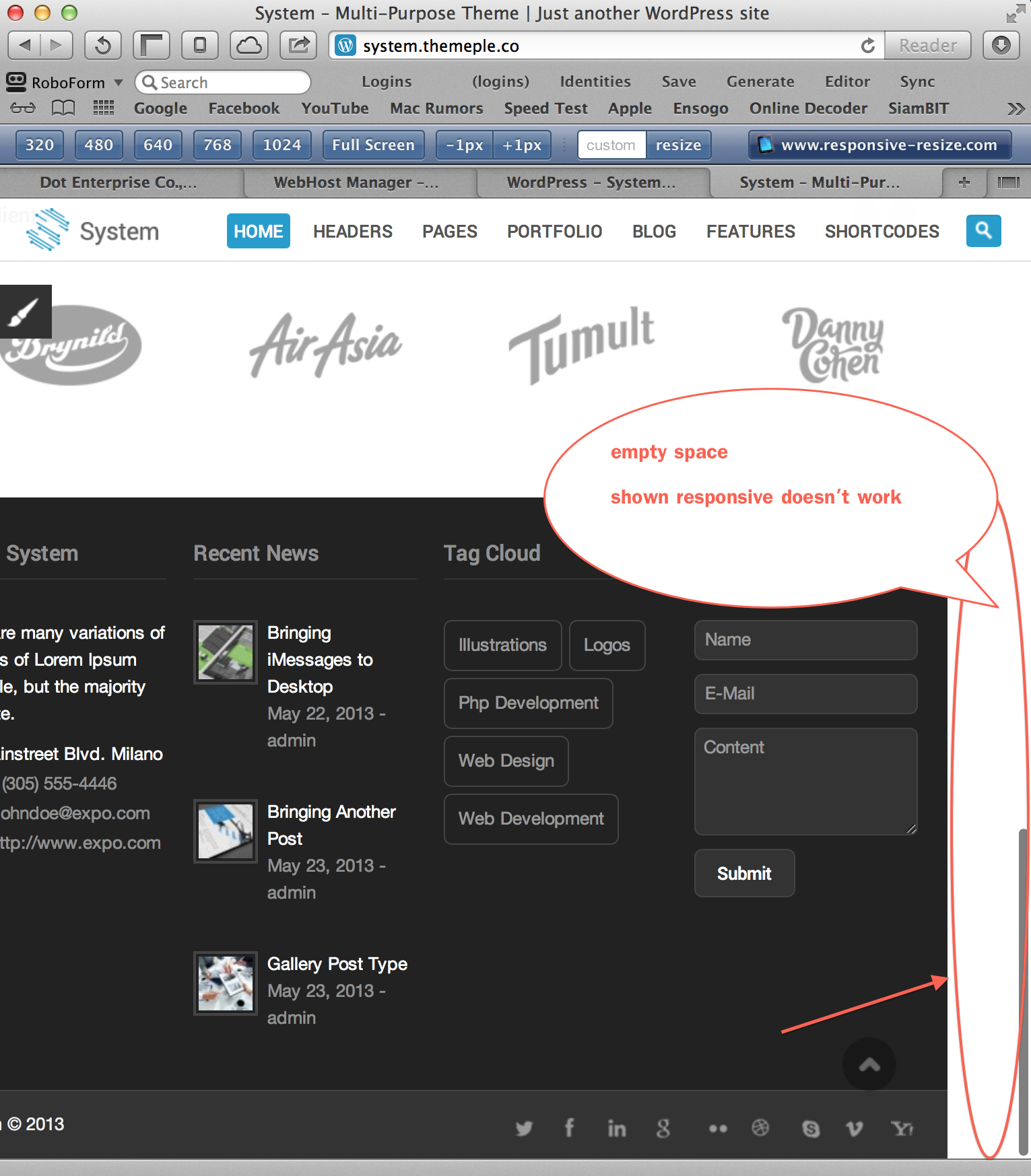Select the System – Multi-Pur… tab
This screenshot has width=1031, height=1176.
pyautogui.click(x=820, y=182)
